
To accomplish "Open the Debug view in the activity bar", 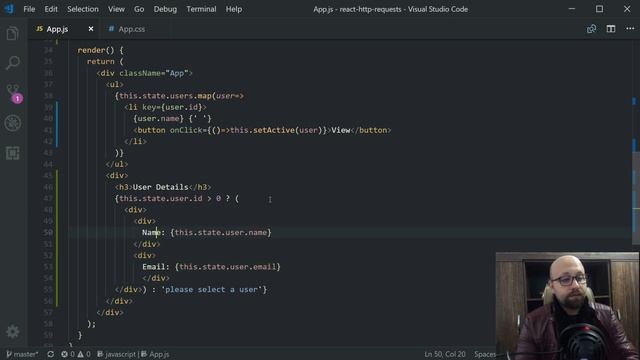I will (x=13, y=123).
